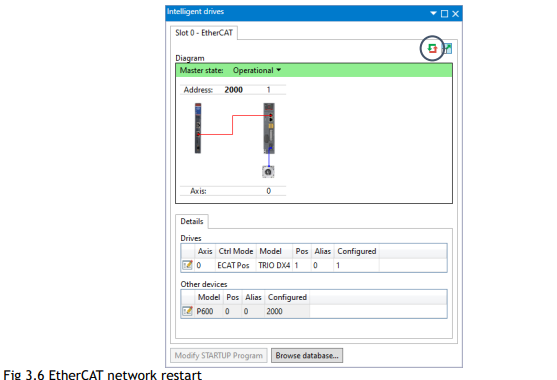This screenshot has width=557, height=380.
Task: Click the Alias header in Other devices
Action: (253, 297)
